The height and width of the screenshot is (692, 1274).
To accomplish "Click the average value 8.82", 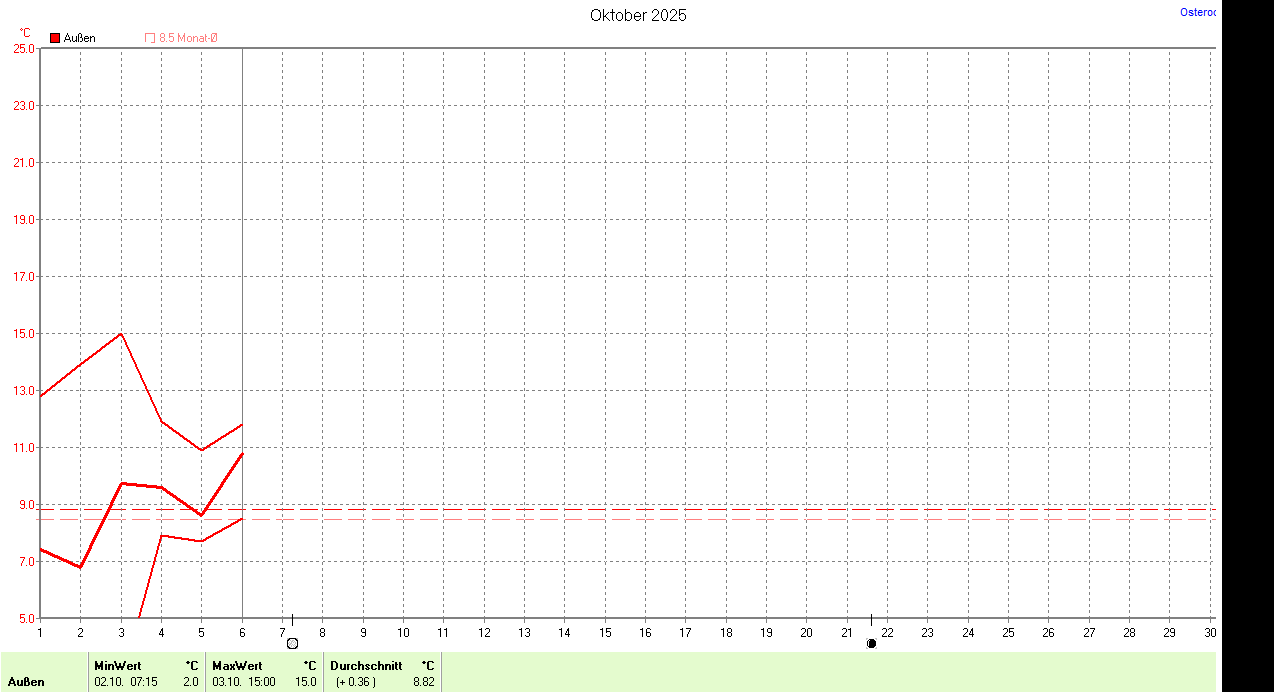I will point(424,682).
